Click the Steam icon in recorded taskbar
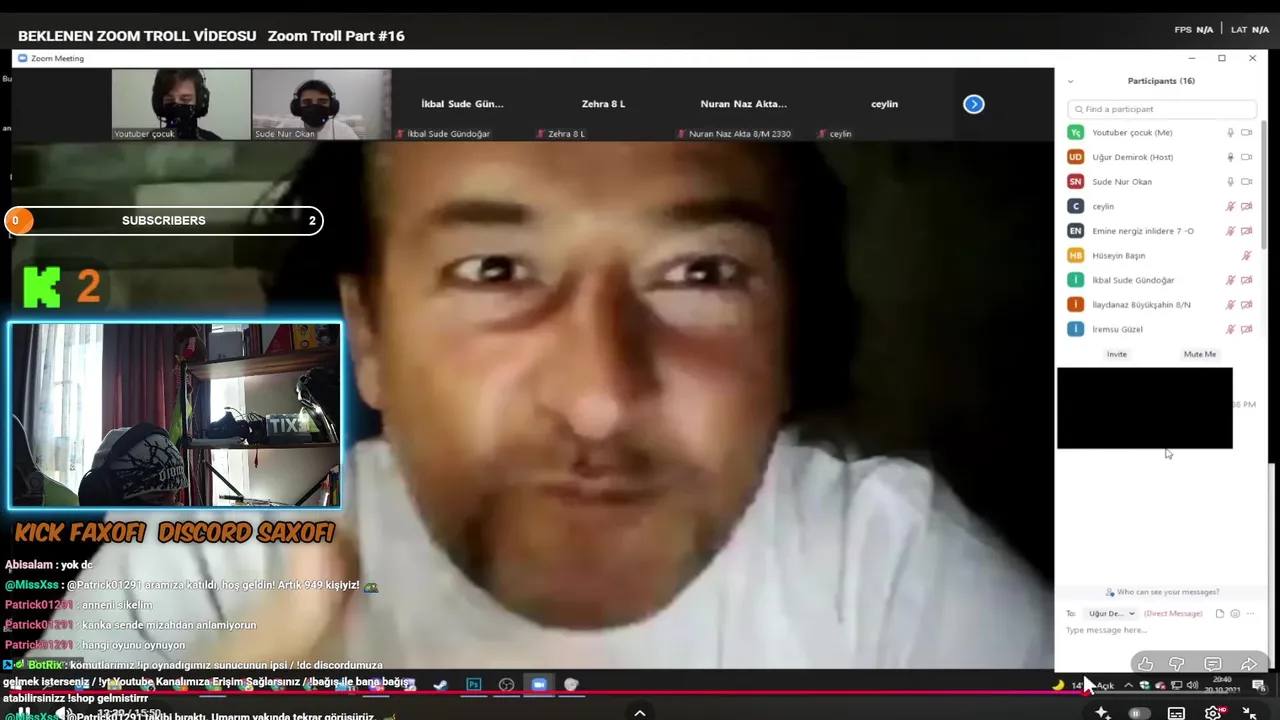This screenshot has width=1280, height=720. pos(440,684)
